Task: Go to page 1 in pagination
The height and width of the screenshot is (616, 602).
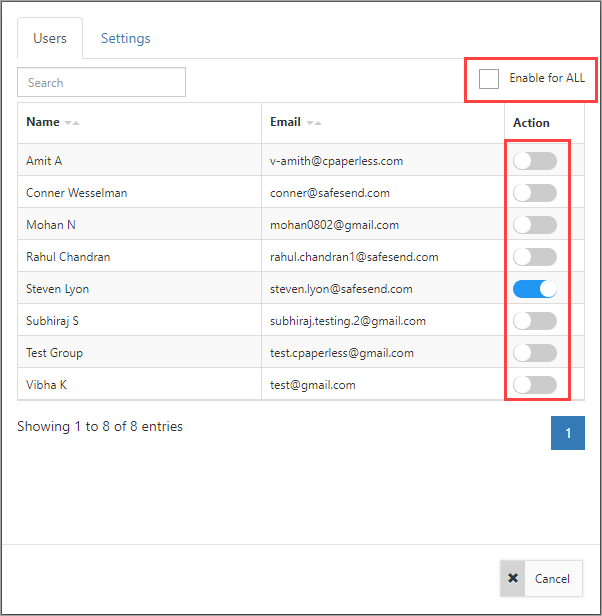Action: 568,433
